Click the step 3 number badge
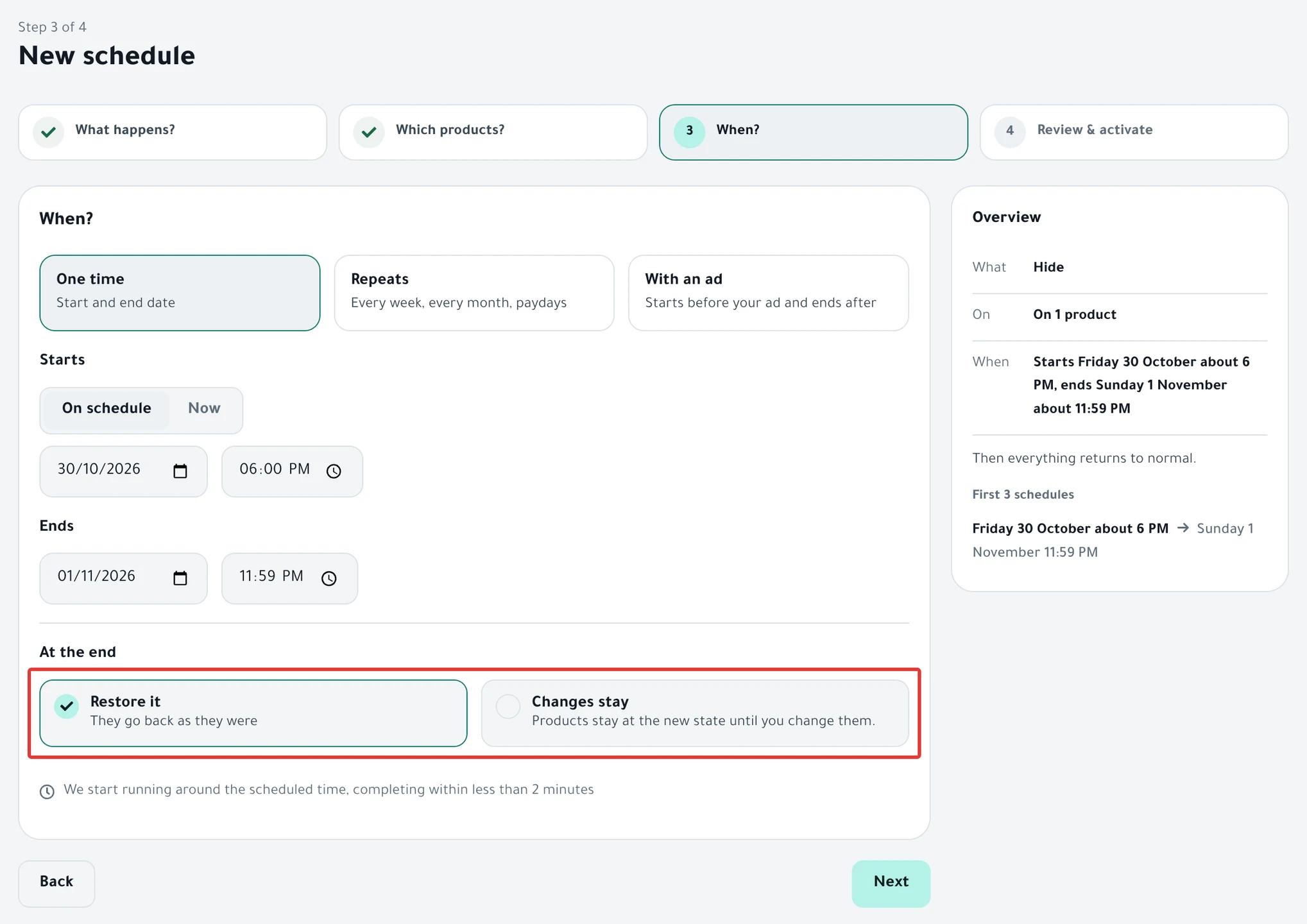 tap(689, 132)
